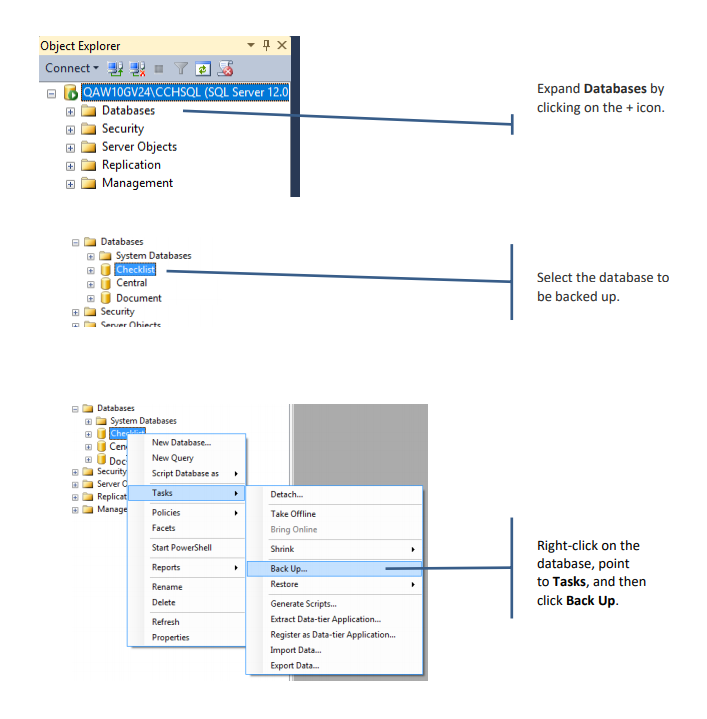
Task: Click the Connect Object Explorer icon
Action: pos(115,69)
